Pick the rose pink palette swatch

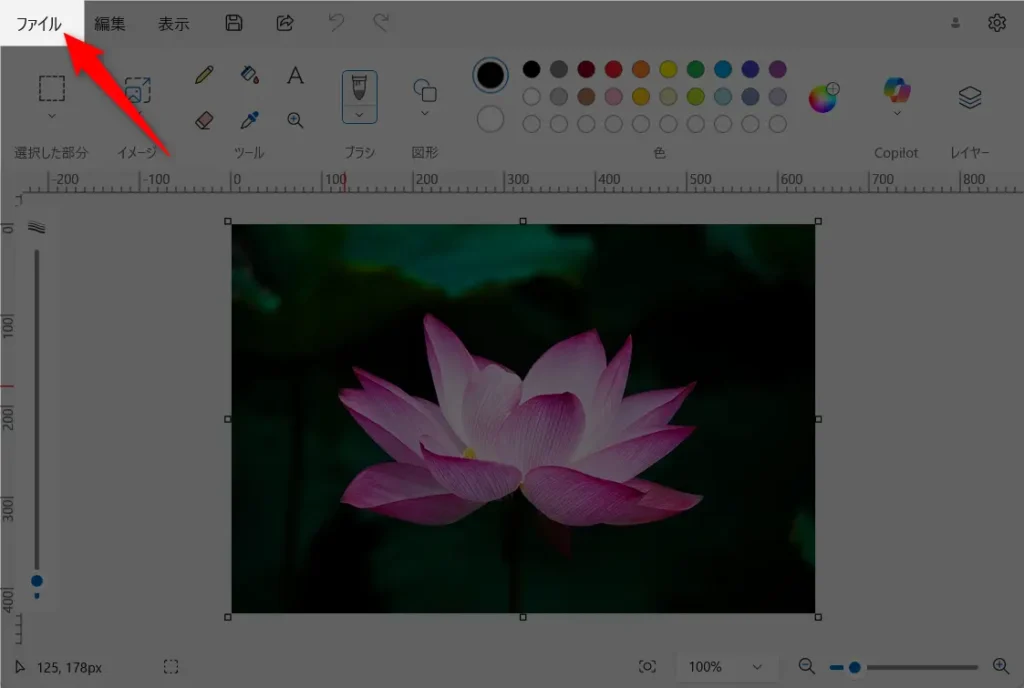[614, 97]
